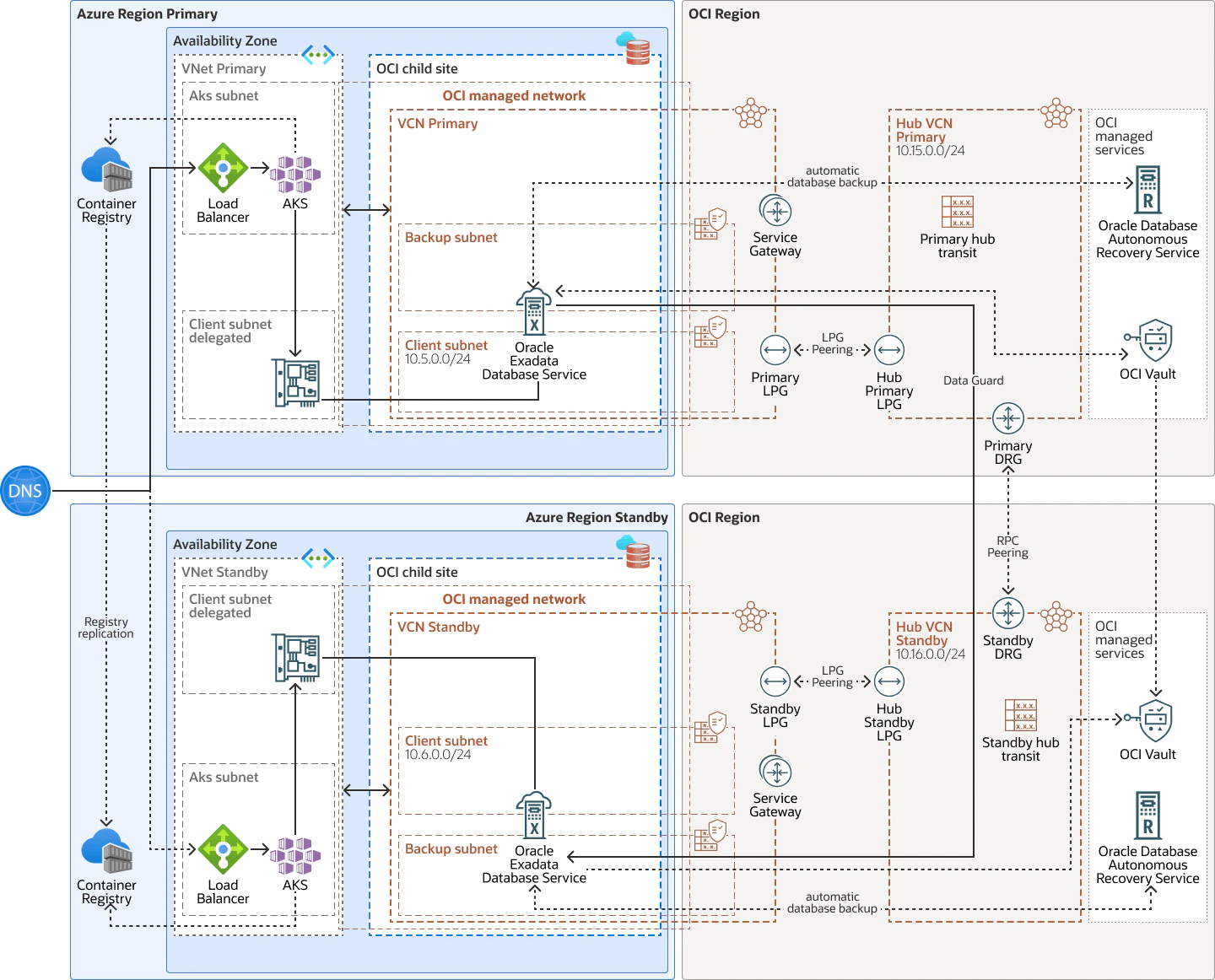Select the Primary hub transit icon
The image size is (1215, 980).
click(x=958, y=213)
